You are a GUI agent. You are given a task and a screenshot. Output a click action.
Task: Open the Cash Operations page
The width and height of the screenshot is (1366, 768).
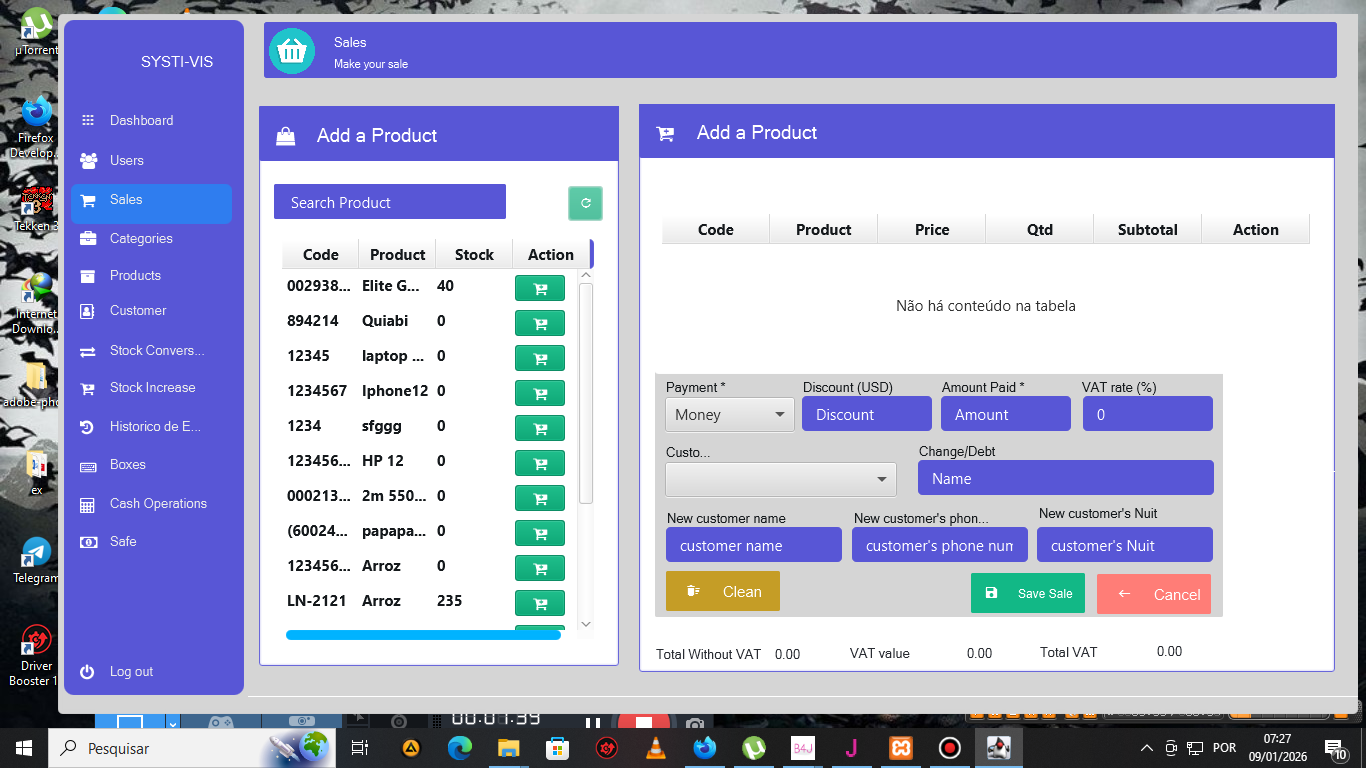[x=158, y=503]
